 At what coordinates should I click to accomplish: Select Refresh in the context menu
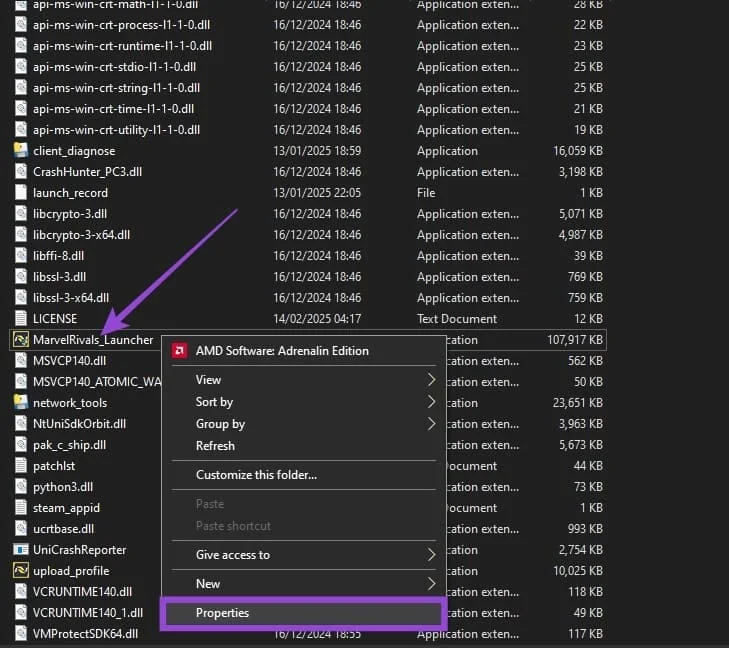pyautogui.click(x=215, y=446)
